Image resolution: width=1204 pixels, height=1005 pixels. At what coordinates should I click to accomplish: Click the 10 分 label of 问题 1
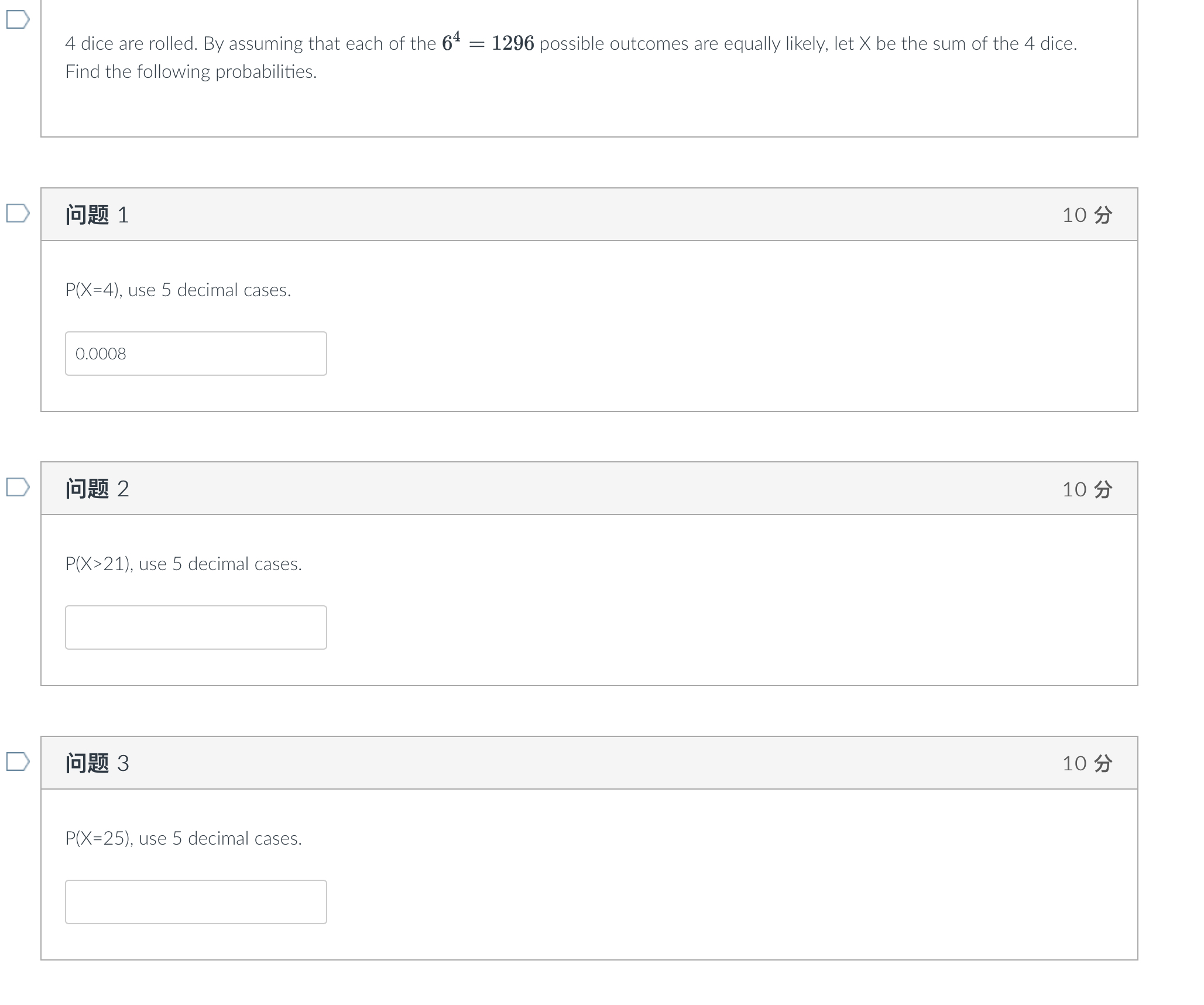(x=1087, y=215)
